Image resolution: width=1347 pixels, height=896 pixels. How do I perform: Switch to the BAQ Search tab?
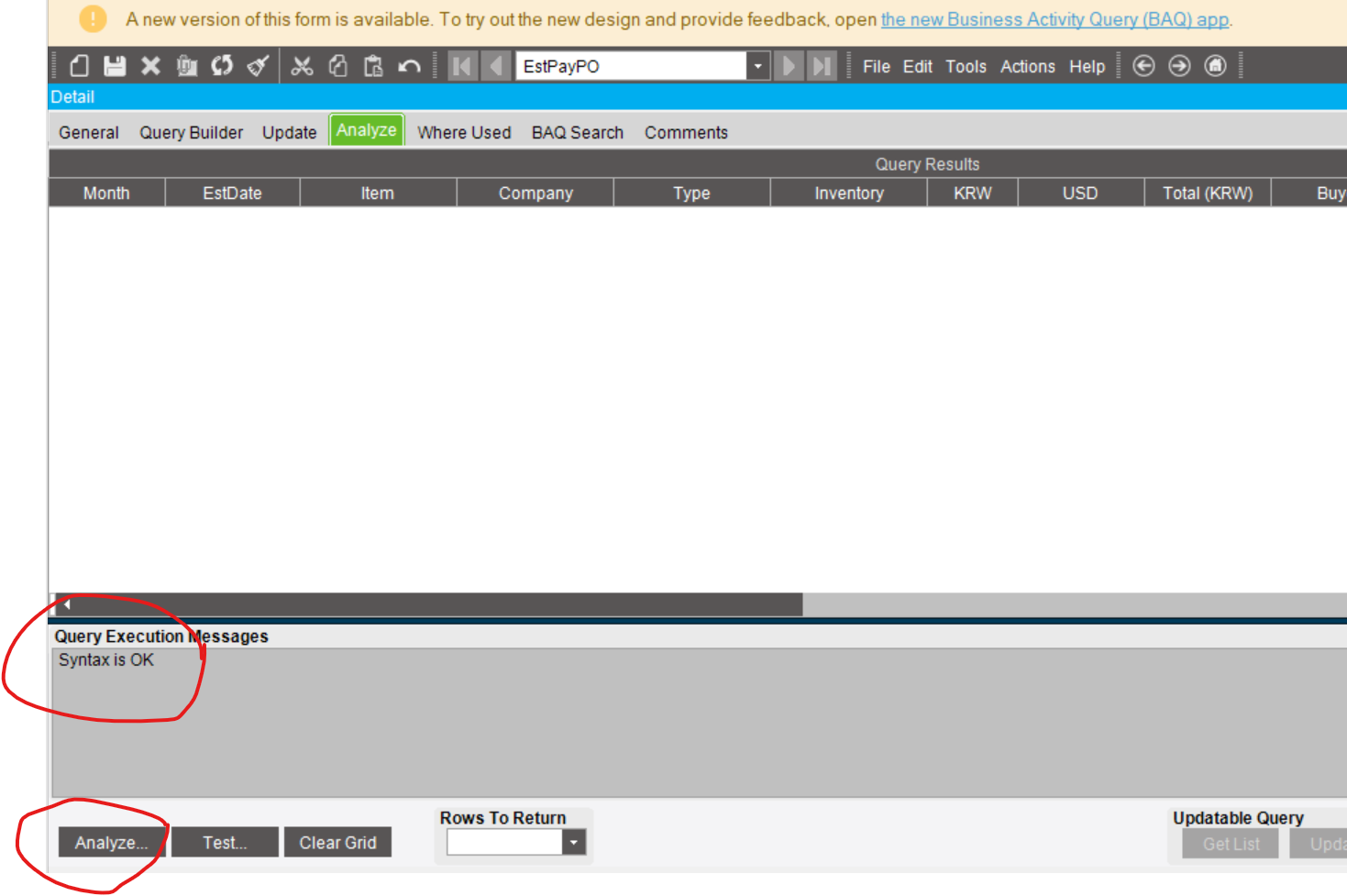click(x=577, y=133)
